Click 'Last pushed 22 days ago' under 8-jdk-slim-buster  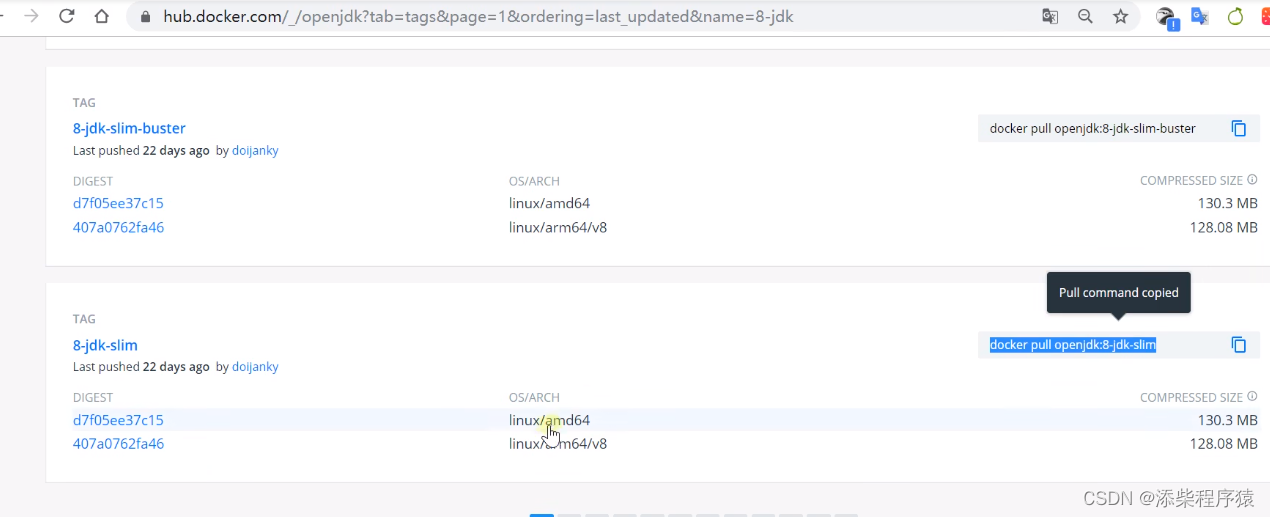coord(141,151)
